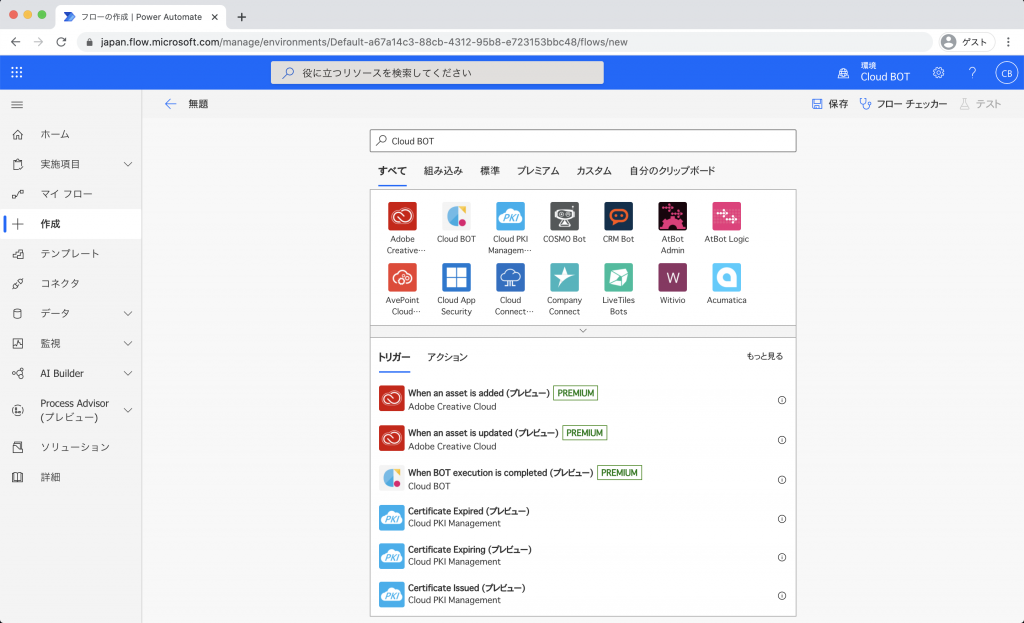The width and height of the screenshot is (1024, 623).
Task: Select the CRM Bot connector icon
Action: click(x=618, y=216)
